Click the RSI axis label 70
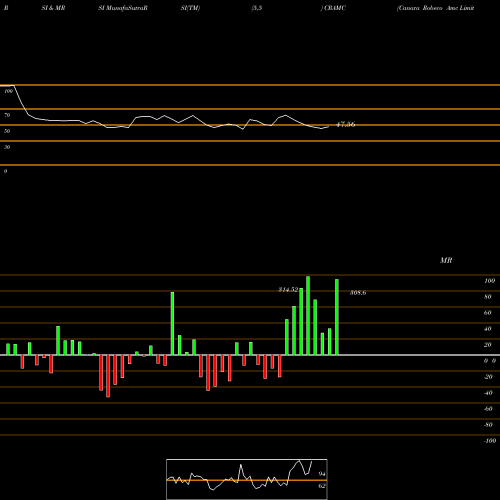The image size is (500, 500). [7, 115]
